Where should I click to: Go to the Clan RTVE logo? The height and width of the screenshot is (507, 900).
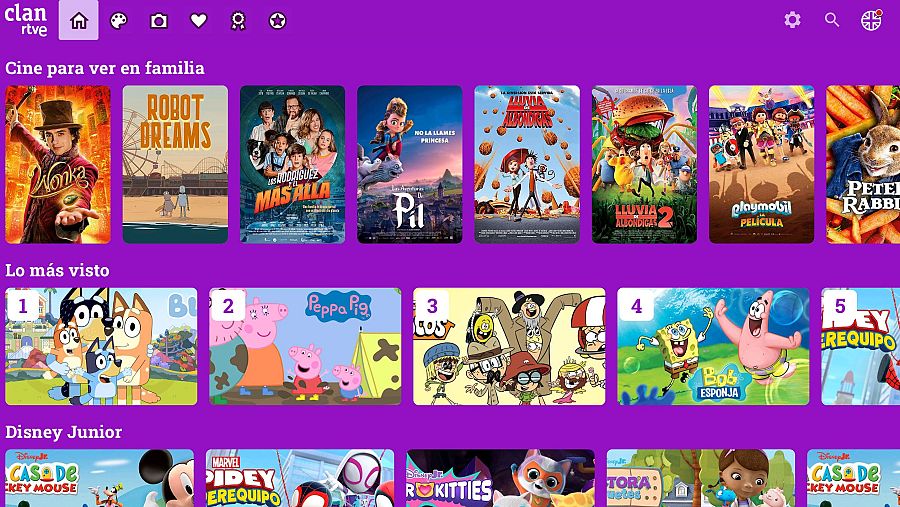click(26, 20)
